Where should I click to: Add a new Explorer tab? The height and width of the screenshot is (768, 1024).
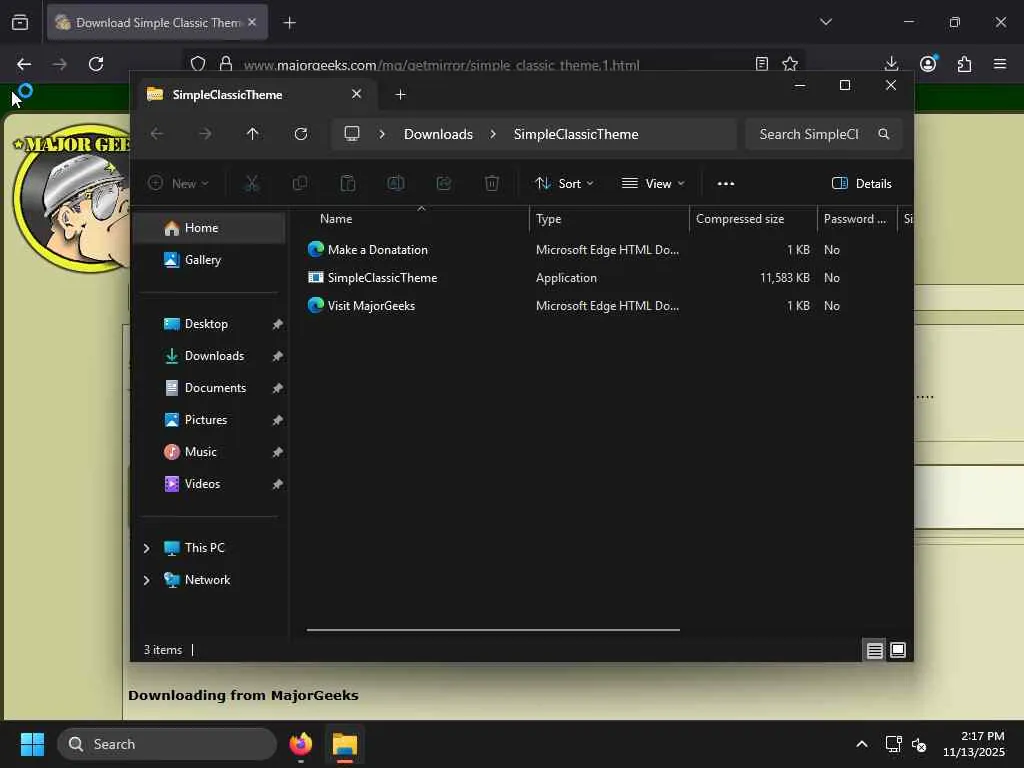[400, 95]
